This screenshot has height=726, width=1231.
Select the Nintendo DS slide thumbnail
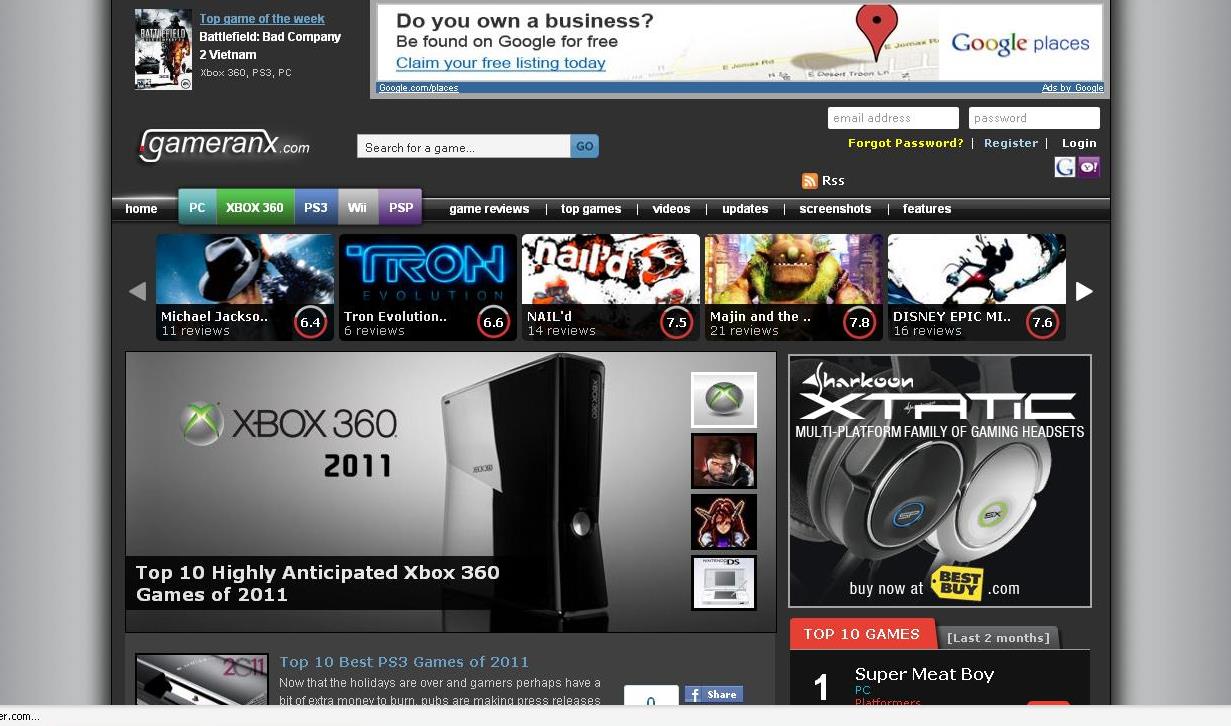724,583
